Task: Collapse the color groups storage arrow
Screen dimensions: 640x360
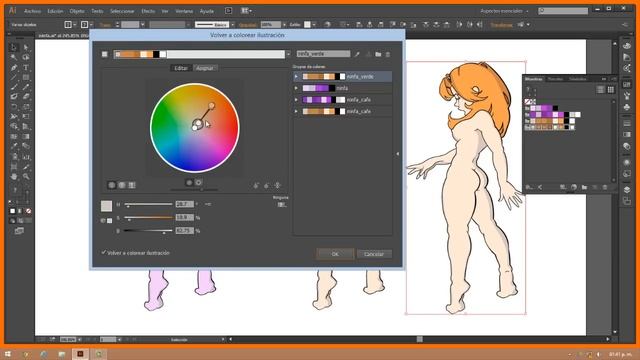Action: [398, 154]
